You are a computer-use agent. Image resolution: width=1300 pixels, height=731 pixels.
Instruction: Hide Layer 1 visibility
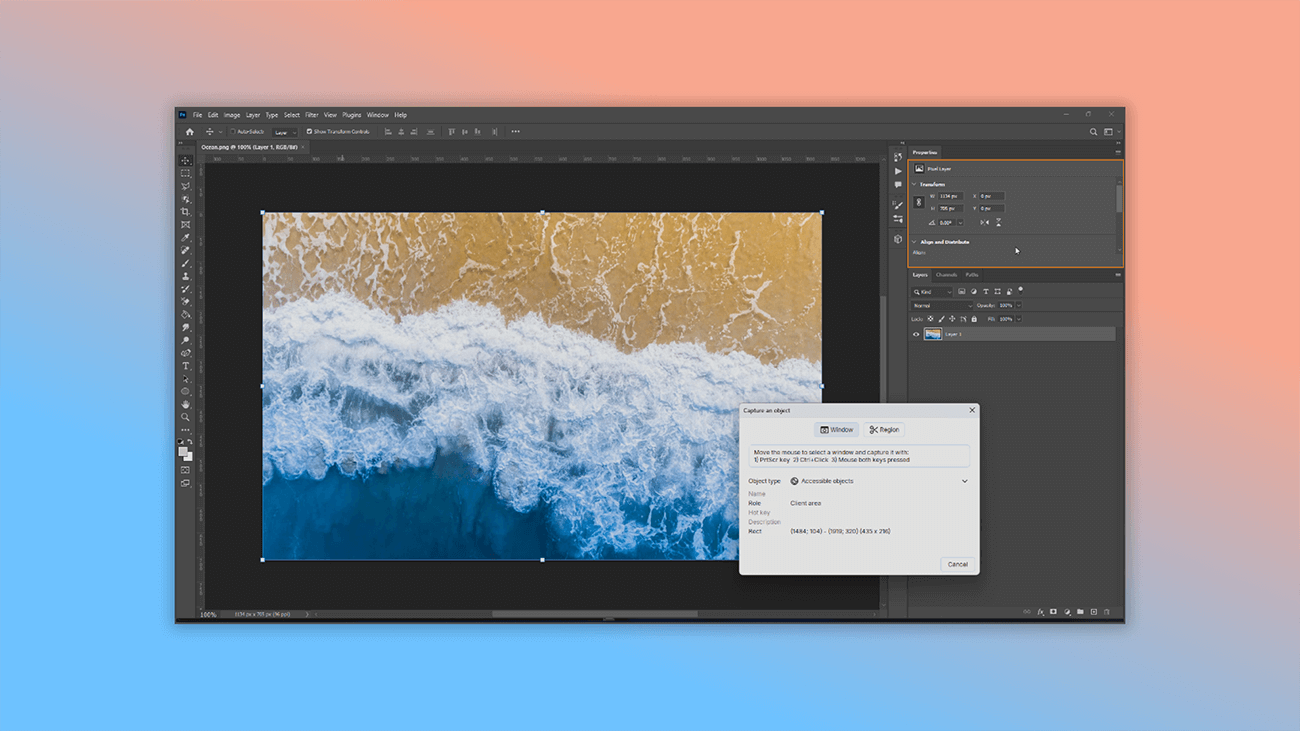(x=916, y=334)
